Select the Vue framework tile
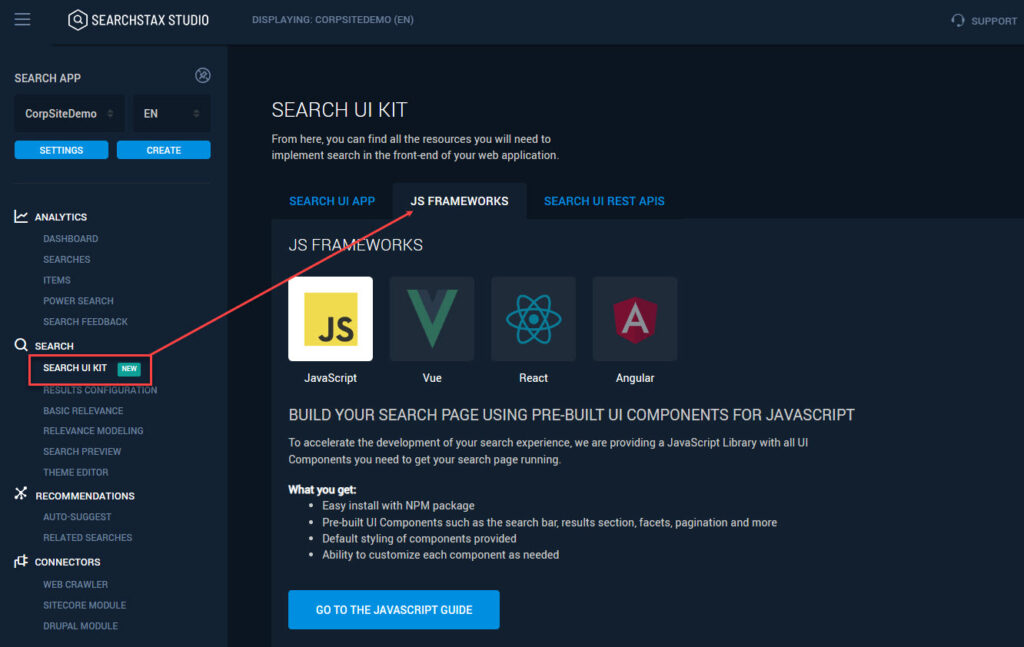Screen dimensions: 1024x647 (x=432, y=319)
